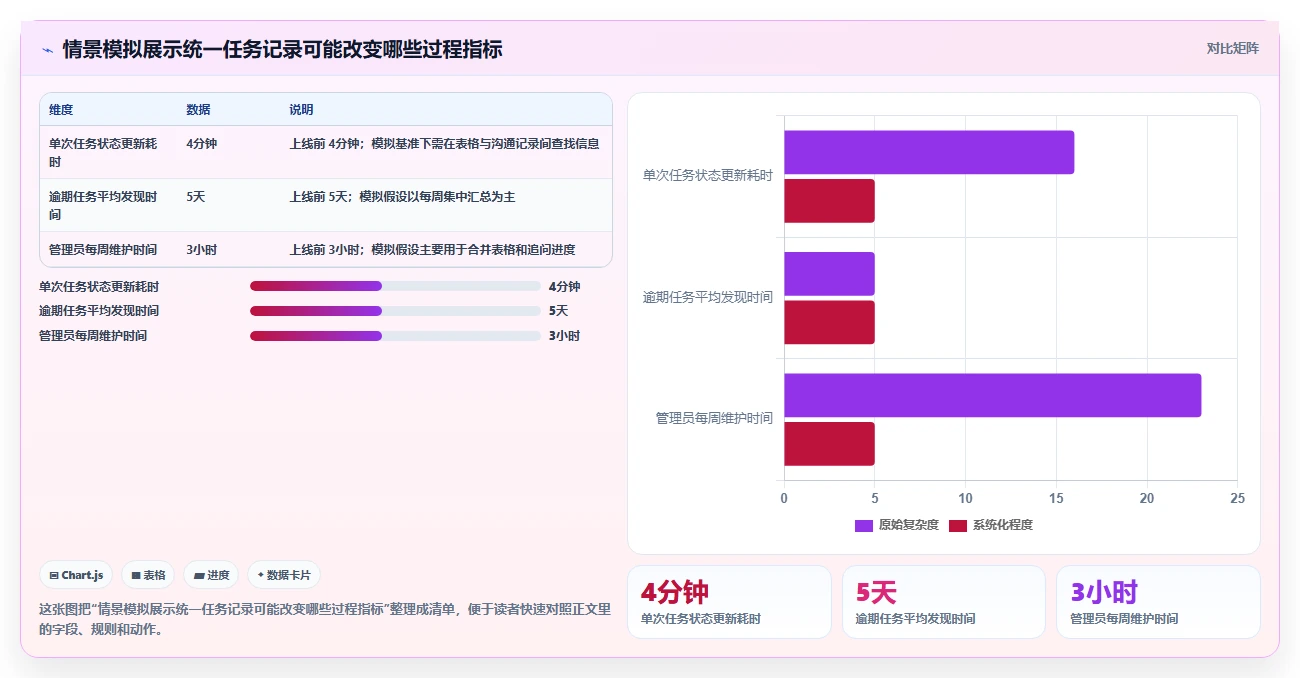Image resolution: width=1300 pixels, height=678 pixels.
Task: Toggle the 原始复杂度 legend entry
Action: [897, 525]
